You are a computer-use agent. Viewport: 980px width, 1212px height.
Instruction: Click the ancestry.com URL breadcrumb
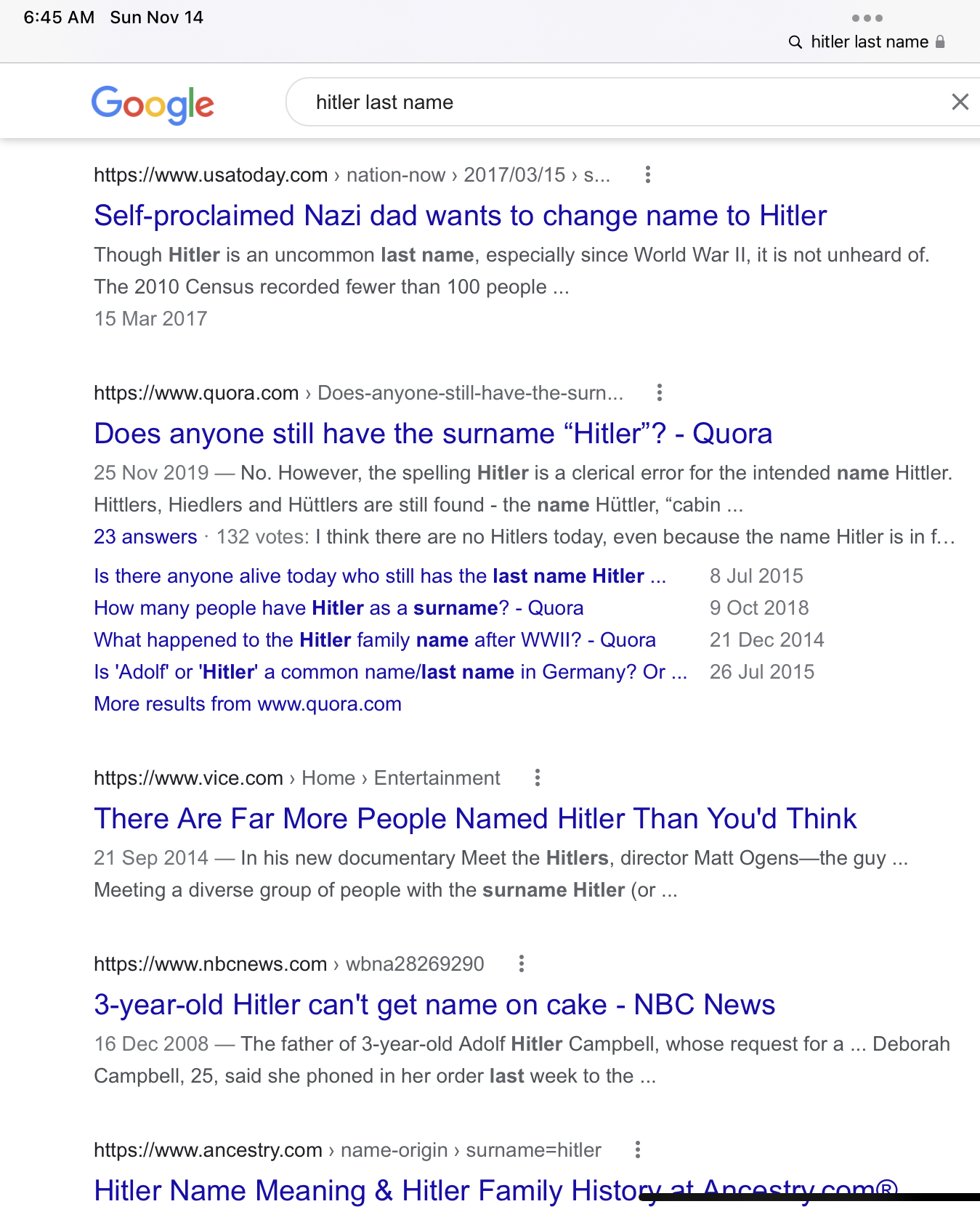[x=348, y=1150]
